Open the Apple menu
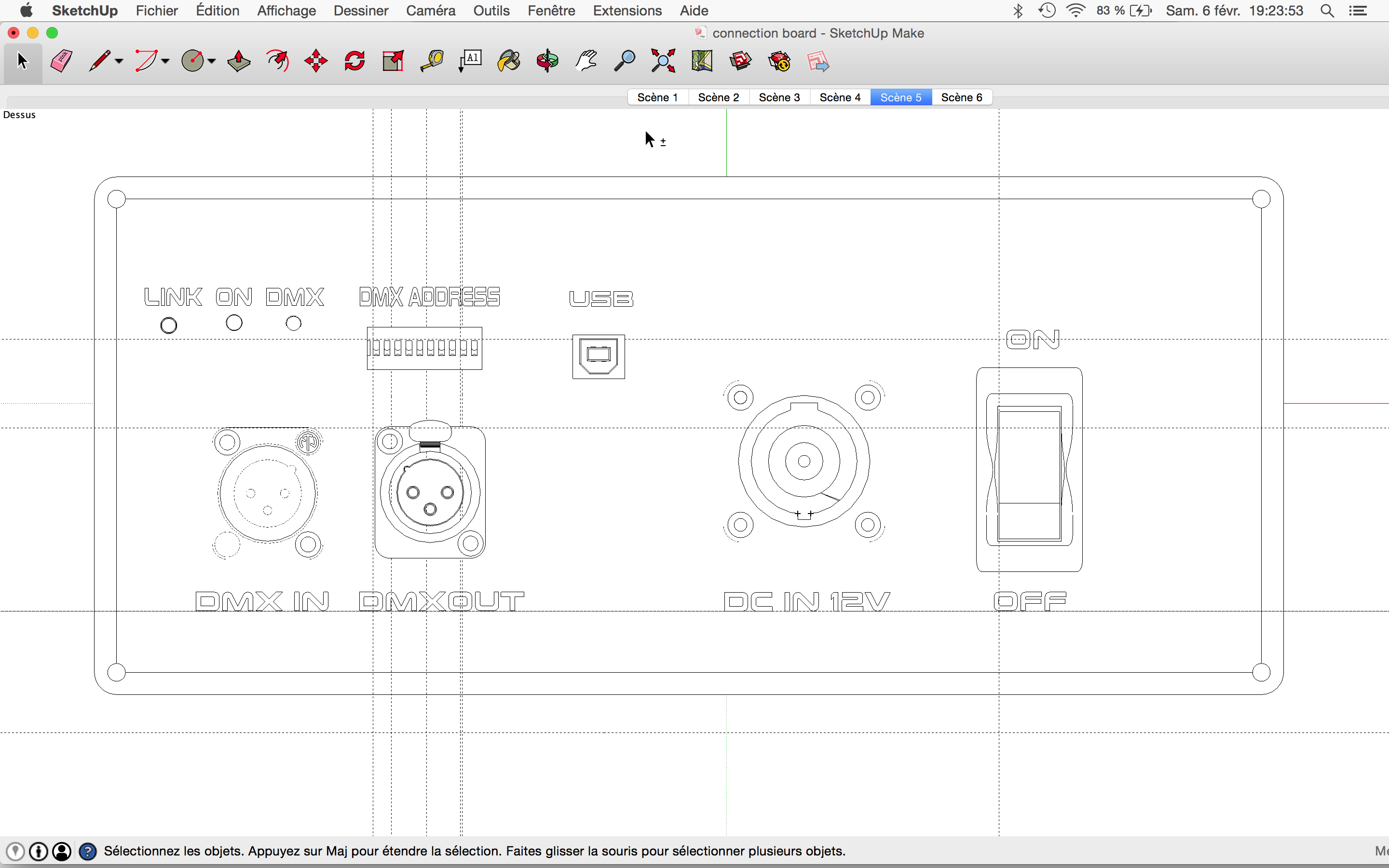The height and width of the screenshot is (868, 1389). (x=26, y=10)
